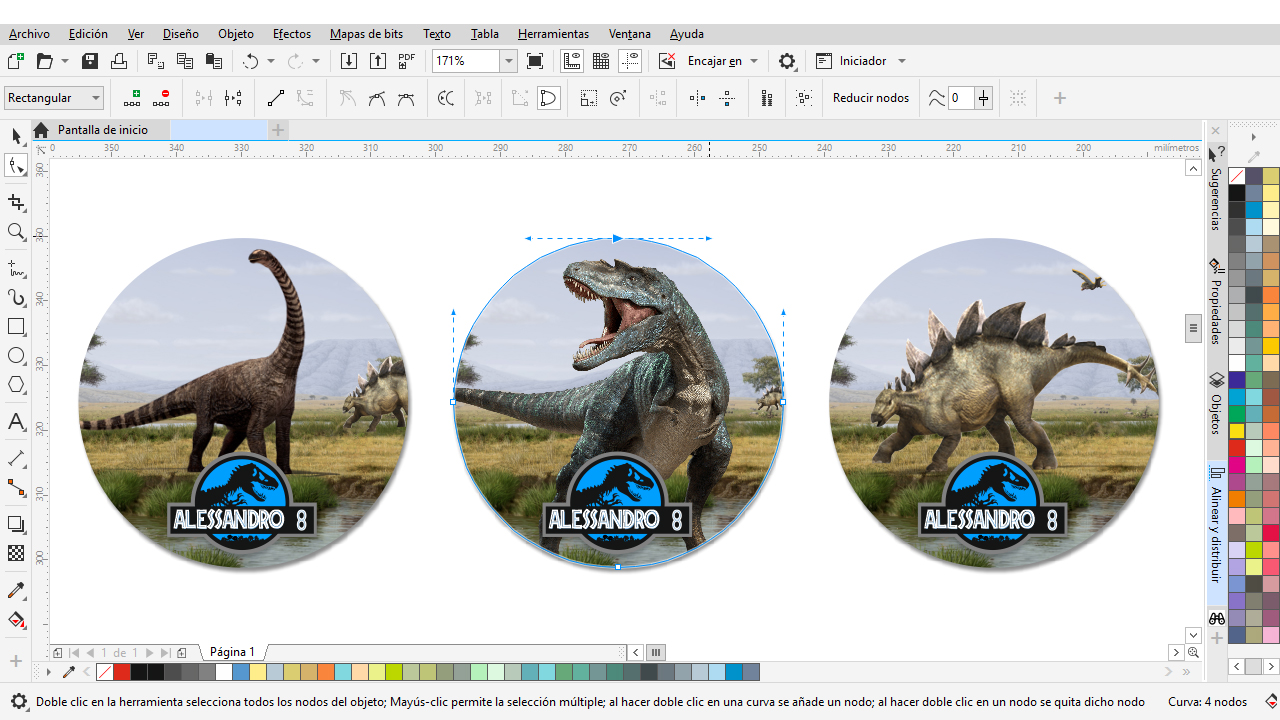The image size is (1280, 720).
Task: Click reflect nodes vertically icon
Action: [727, 98]
